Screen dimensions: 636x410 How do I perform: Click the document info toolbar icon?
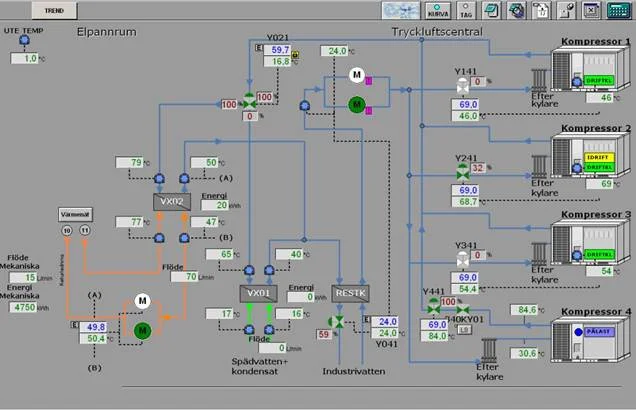click(x=541, y=11)
